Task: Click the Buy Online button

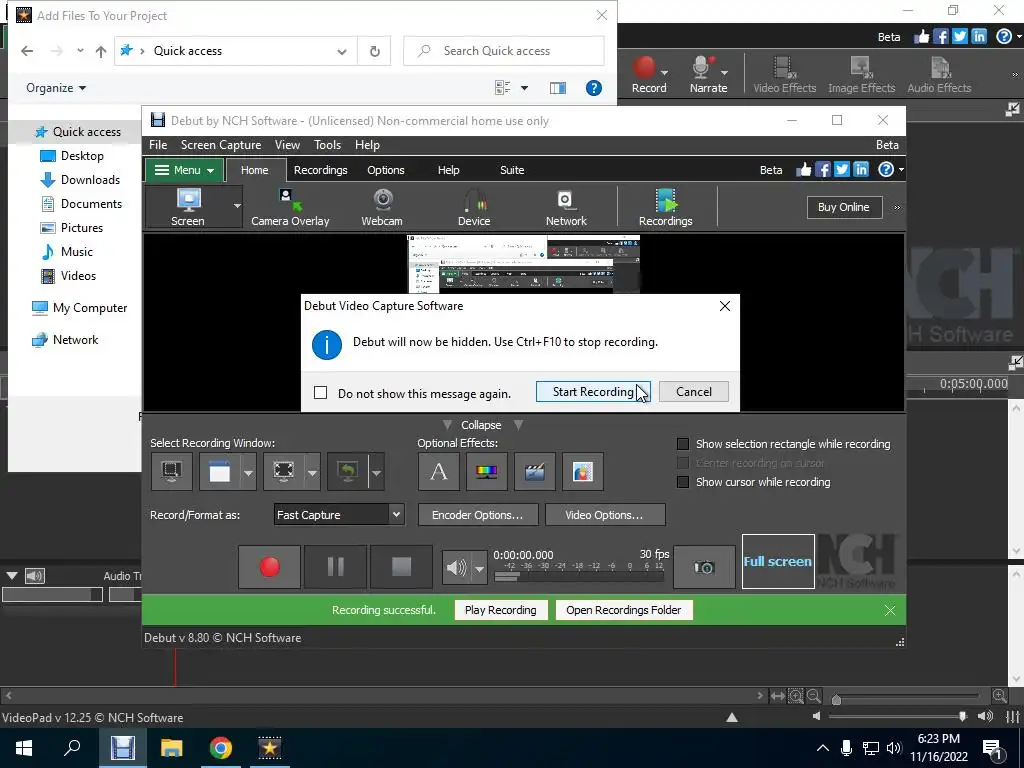Action: pos(844,207)
